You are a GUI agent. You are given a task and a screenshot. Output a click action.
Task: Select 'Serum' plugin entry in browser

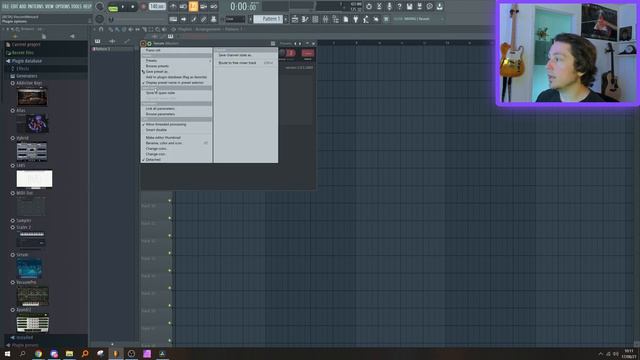click(x=22, y=255)
